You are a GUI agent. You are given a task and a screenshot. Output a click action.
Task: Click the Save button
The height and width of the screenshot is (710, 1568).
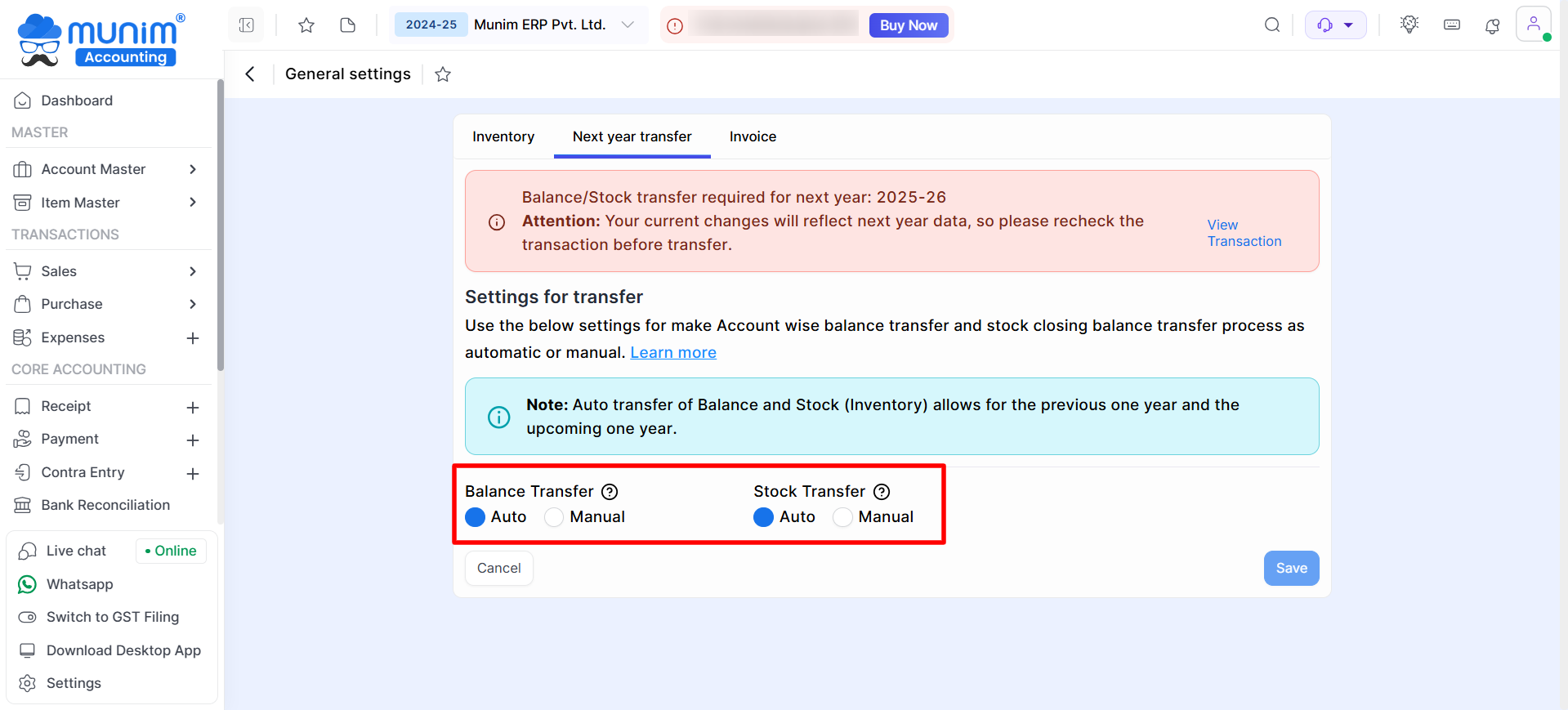coord(1291,568)
